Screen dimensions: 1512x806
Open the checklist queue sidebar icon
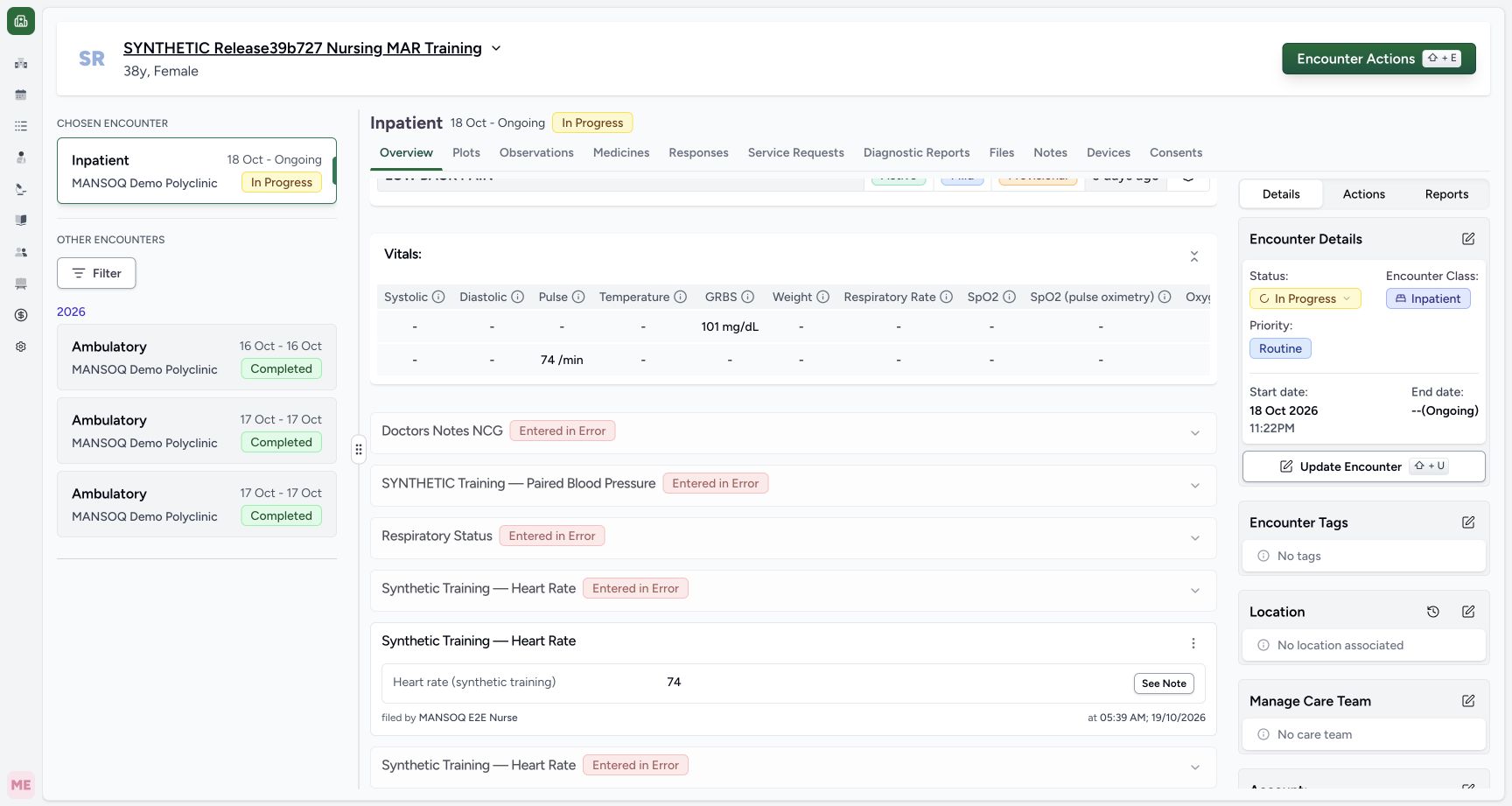click(21, 126)
